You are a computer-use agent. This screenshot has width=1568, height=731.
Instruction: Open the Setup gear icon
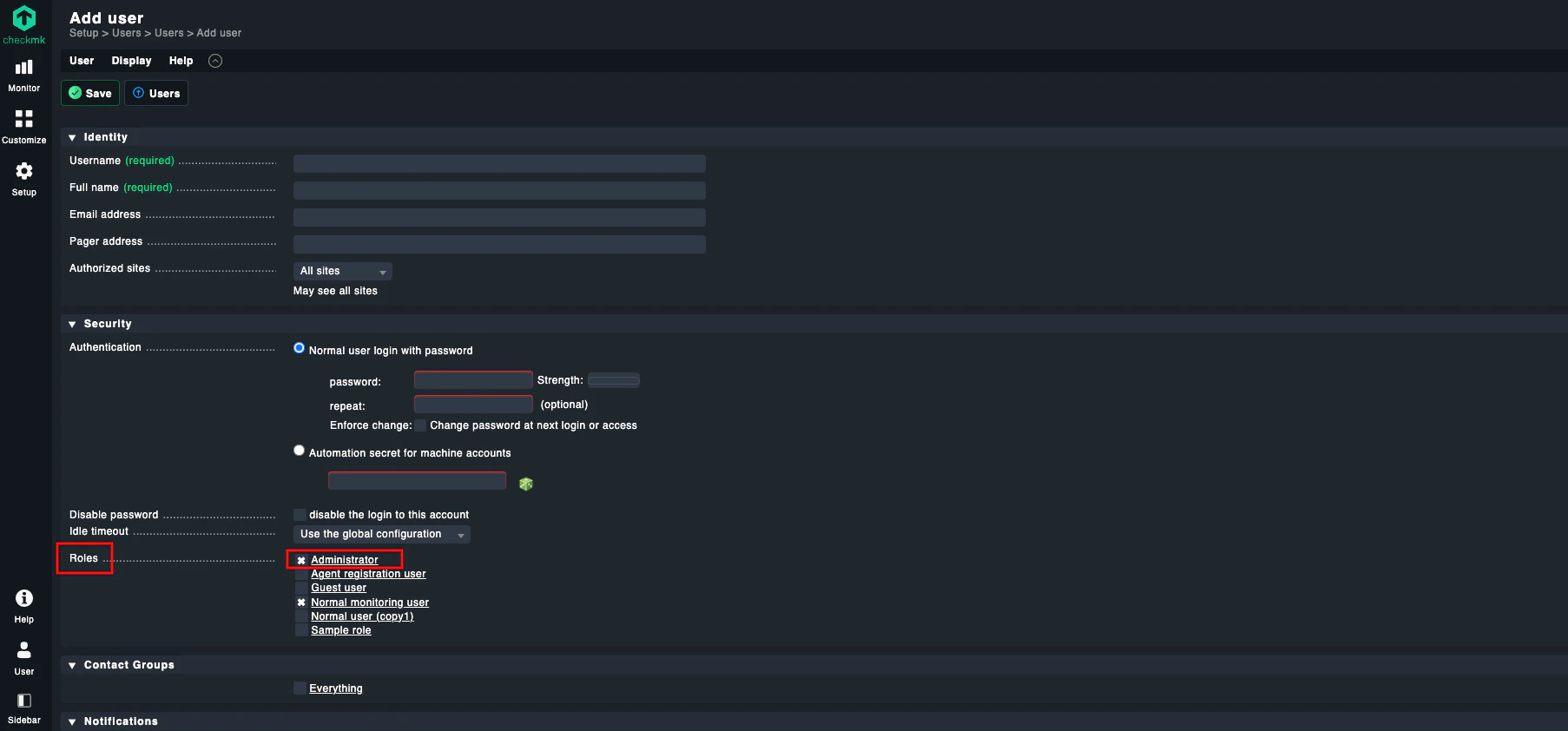pos(24,171)
